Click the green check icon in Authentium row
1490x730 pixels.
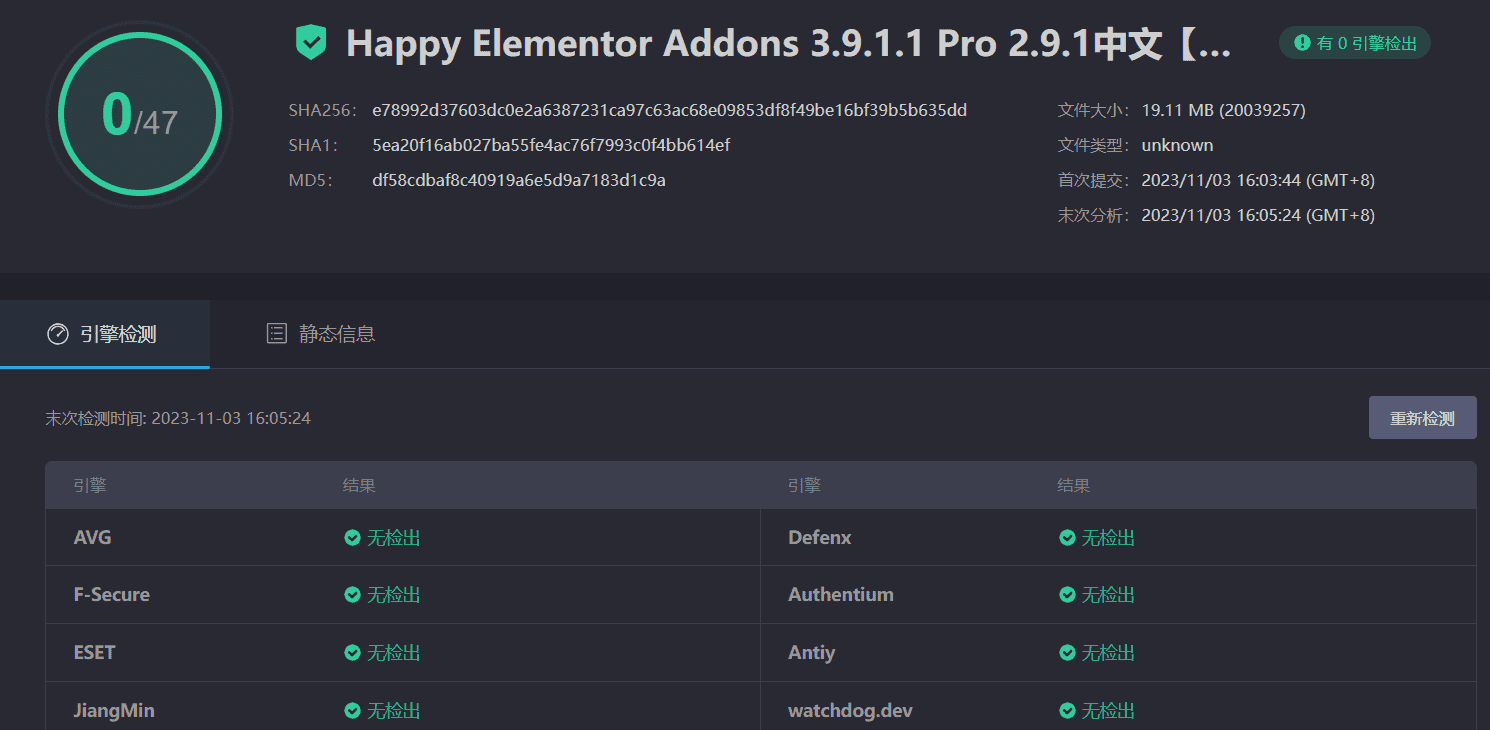coord(1067,595)
